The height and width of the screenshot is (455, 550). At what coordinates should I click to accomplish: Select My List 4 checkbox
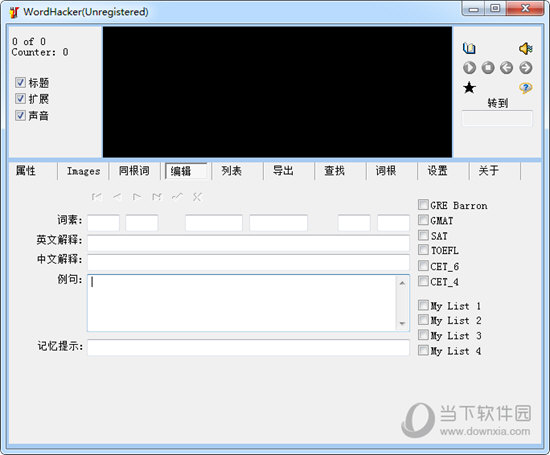tap(423, 350)
